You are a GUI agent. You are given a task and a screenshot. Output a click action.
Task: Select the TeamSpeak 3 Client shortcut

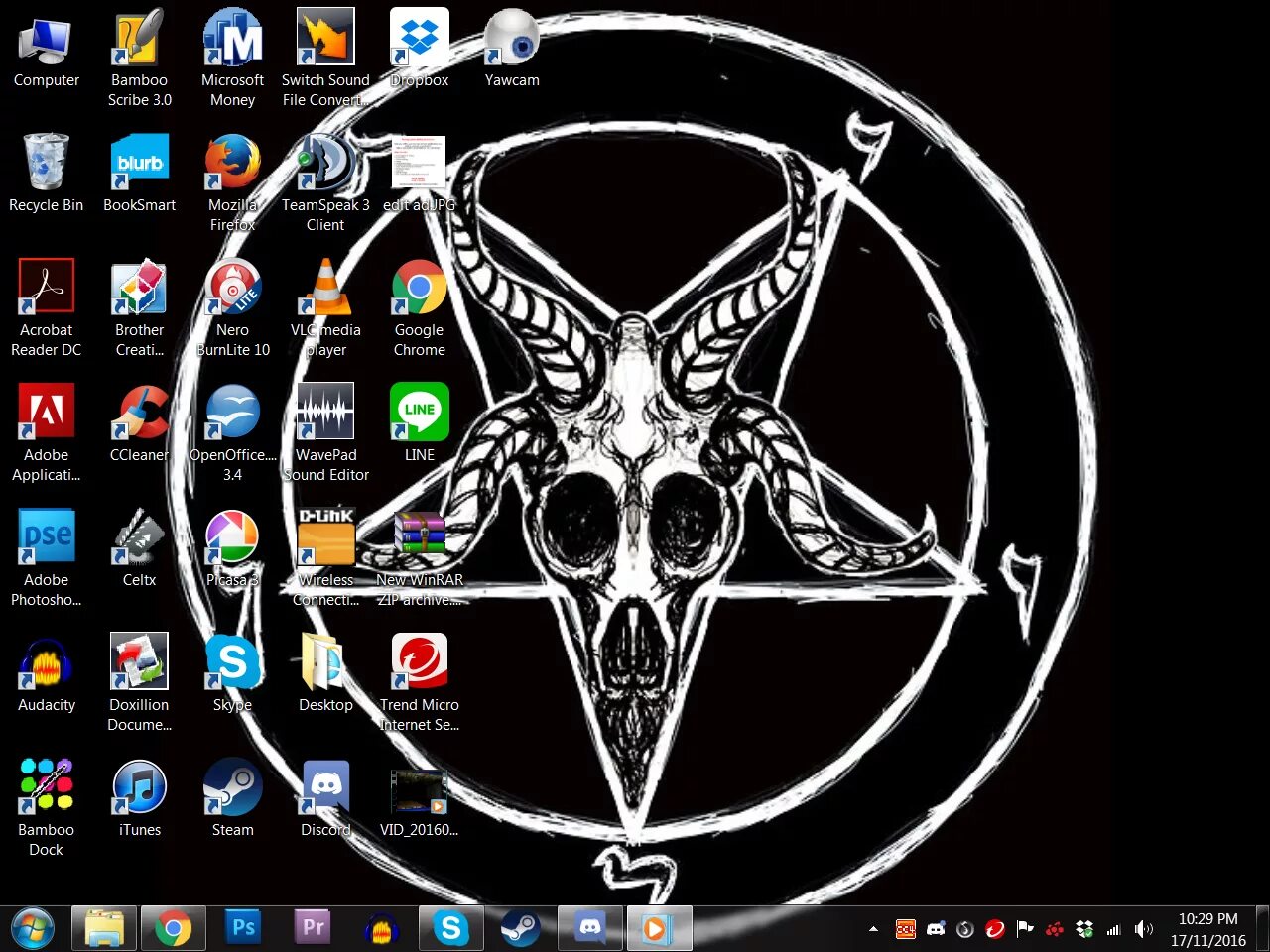tap(325, 184)
